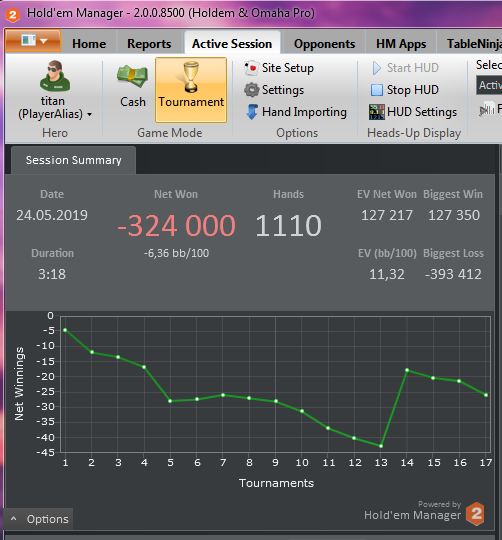Click the -6,36 bb/100 text
This screenshot has width=502, height=540.
coord(176,253)
